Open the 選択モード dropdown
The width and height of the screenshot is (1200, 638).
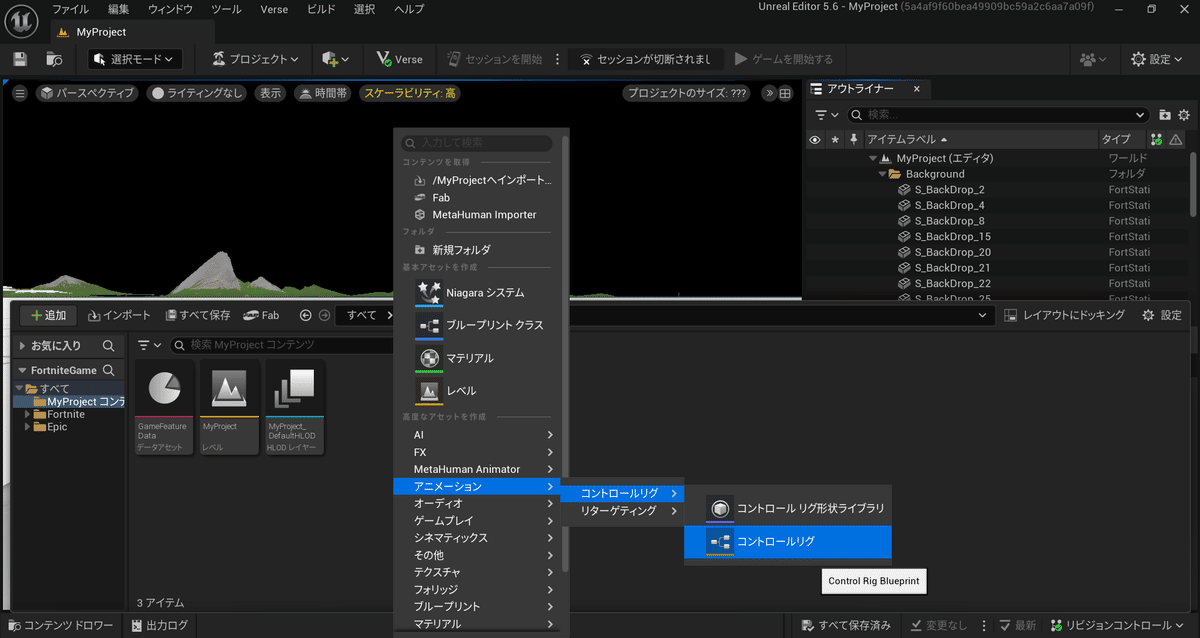135,60
